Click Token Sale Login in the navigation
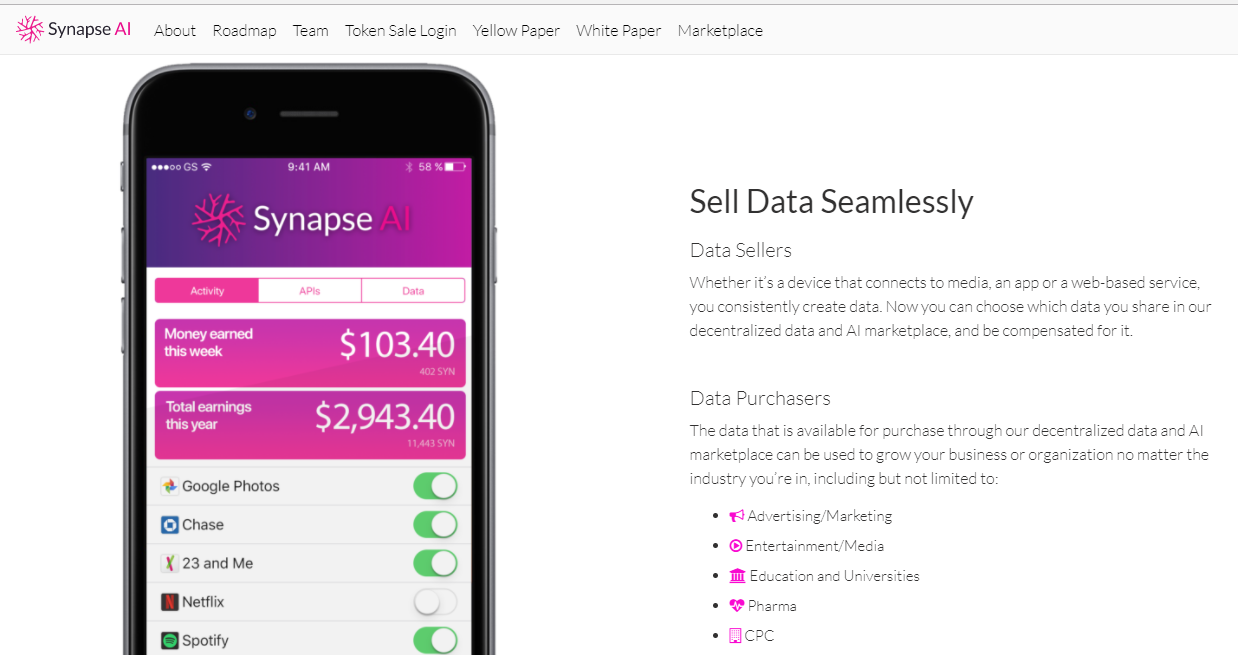The width and height of the screenshot is (1238, 655). [x=400, y=30]
